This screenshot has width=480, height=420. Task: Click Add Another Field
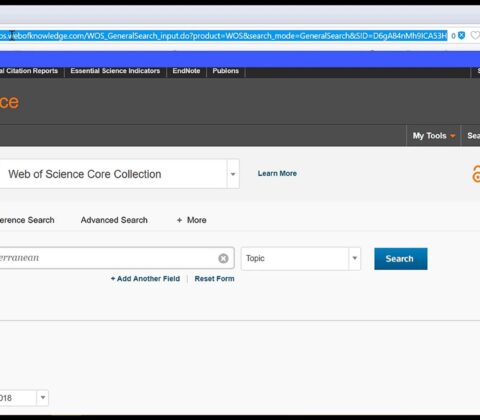145,279
